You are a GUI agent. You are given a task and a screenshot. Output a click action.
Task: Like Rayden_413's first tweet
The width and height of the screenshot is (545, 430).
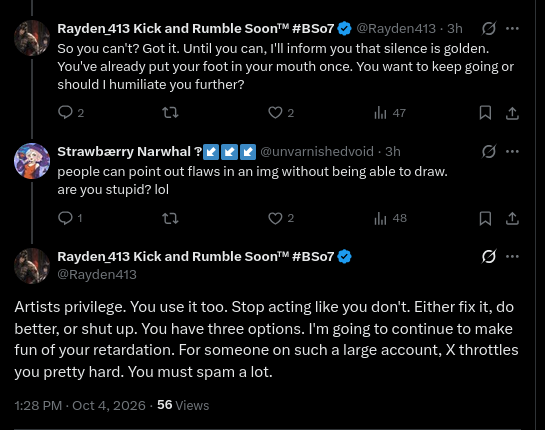pos(281,113)
